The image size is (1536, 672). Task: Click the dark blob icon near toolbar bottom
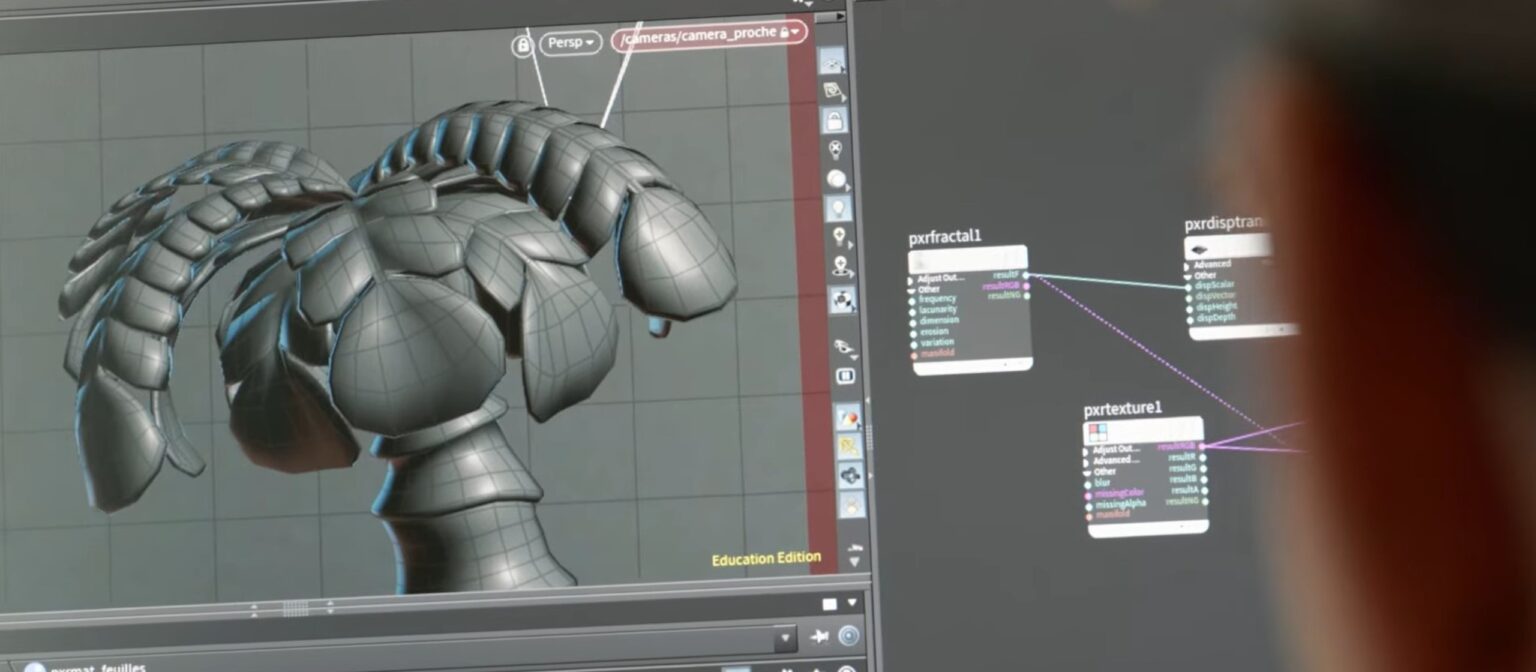[x=850, y=475]
